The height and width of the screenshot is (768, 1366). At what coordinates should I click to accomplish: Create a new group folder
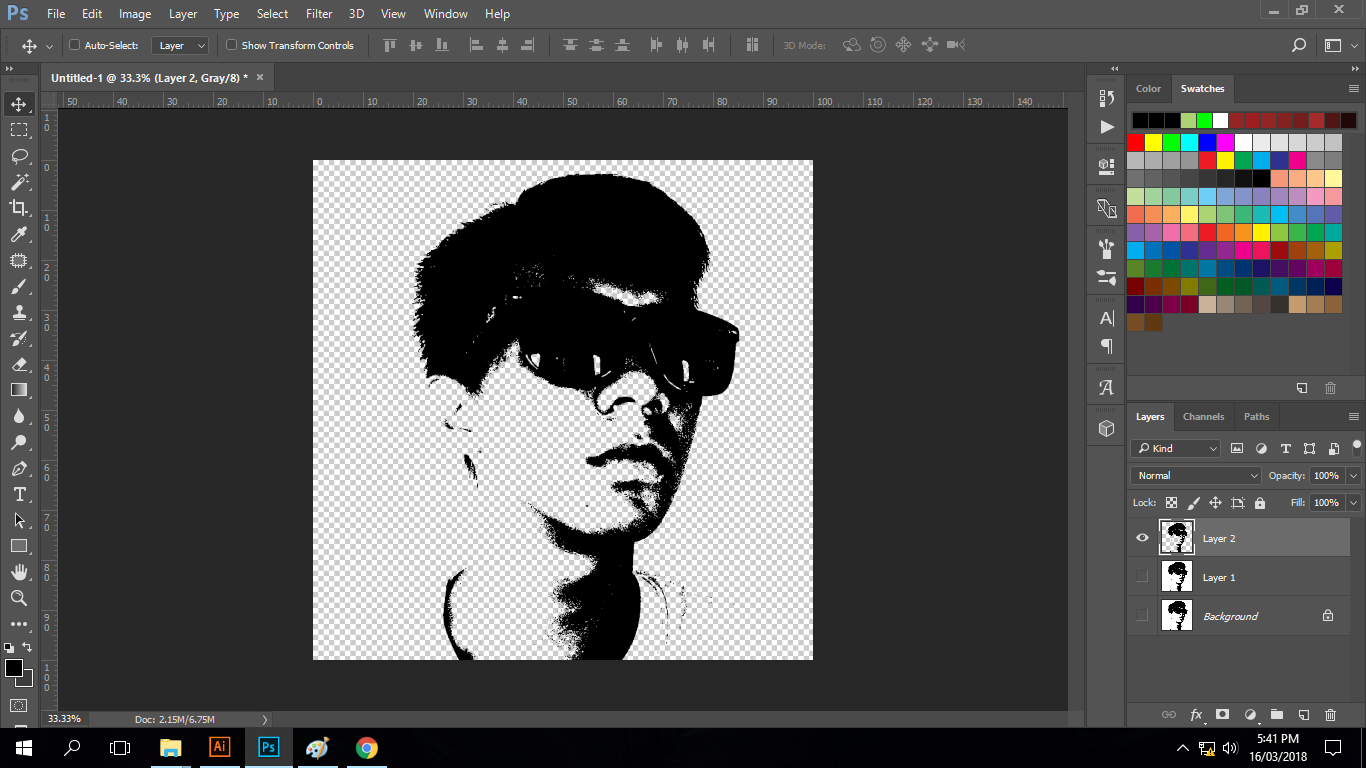click(1276, 715)
